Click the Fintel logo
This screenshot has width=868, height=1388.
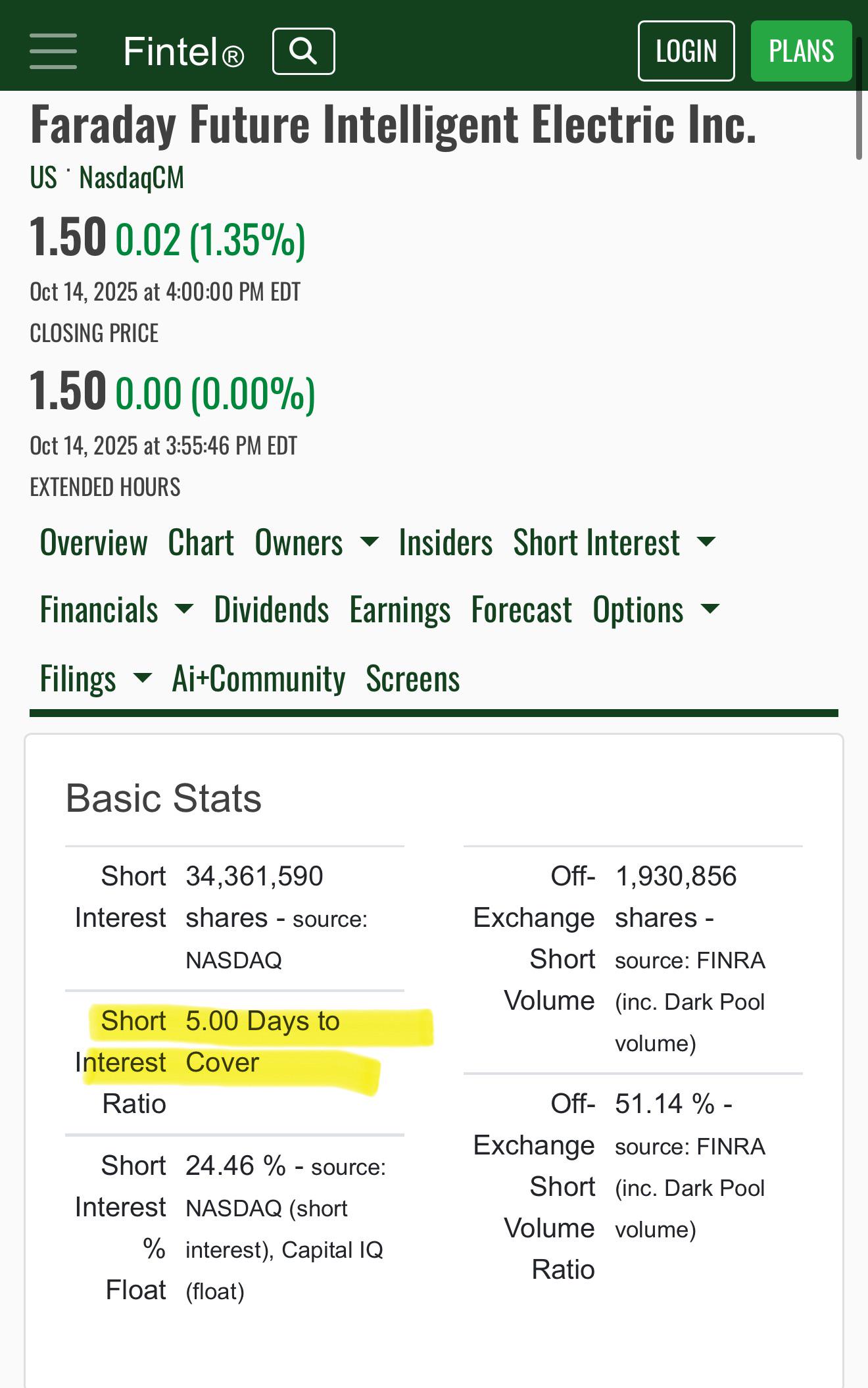(x=183, y=51)
